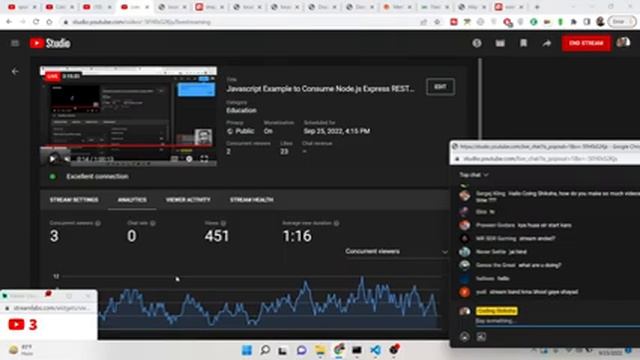
Task: Click the browser back button
Action: pyautogui.click(x=9, y=22)
